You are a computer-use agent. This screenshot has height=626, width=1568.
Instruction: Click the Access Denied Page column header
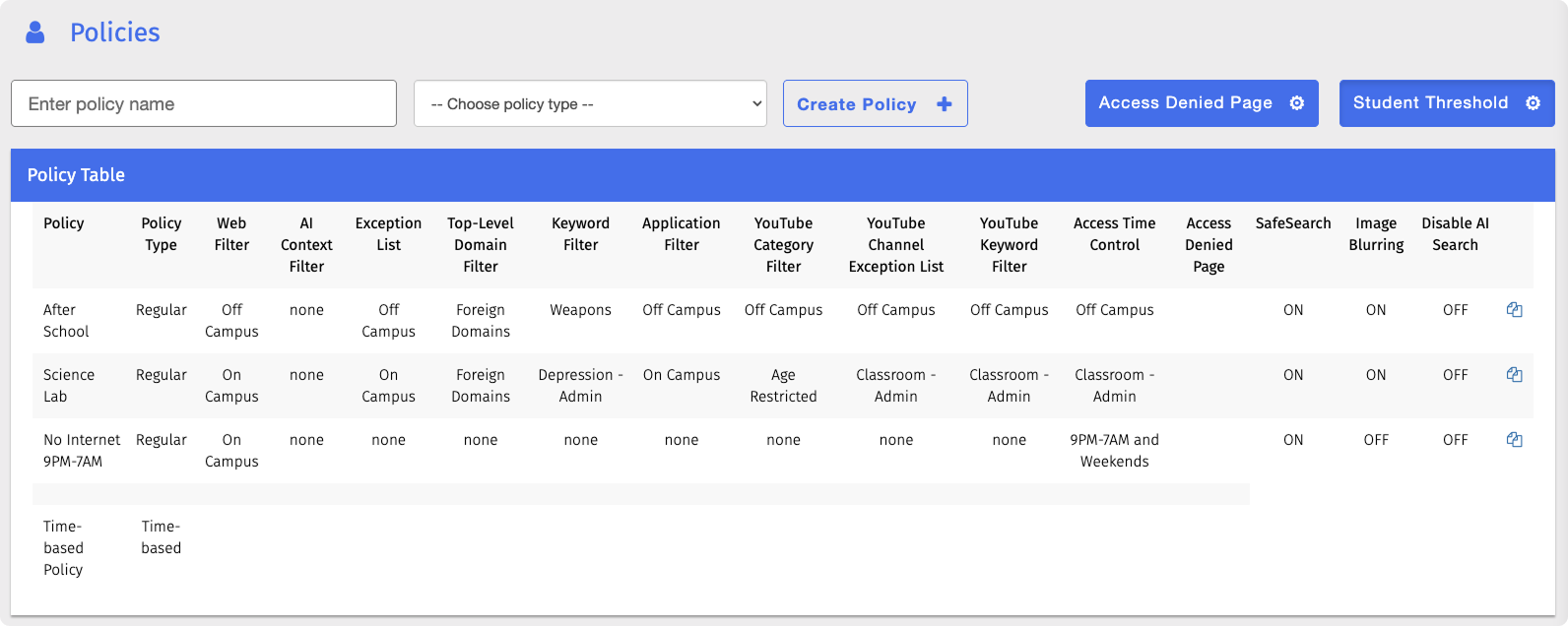(x=1209, y=245)
